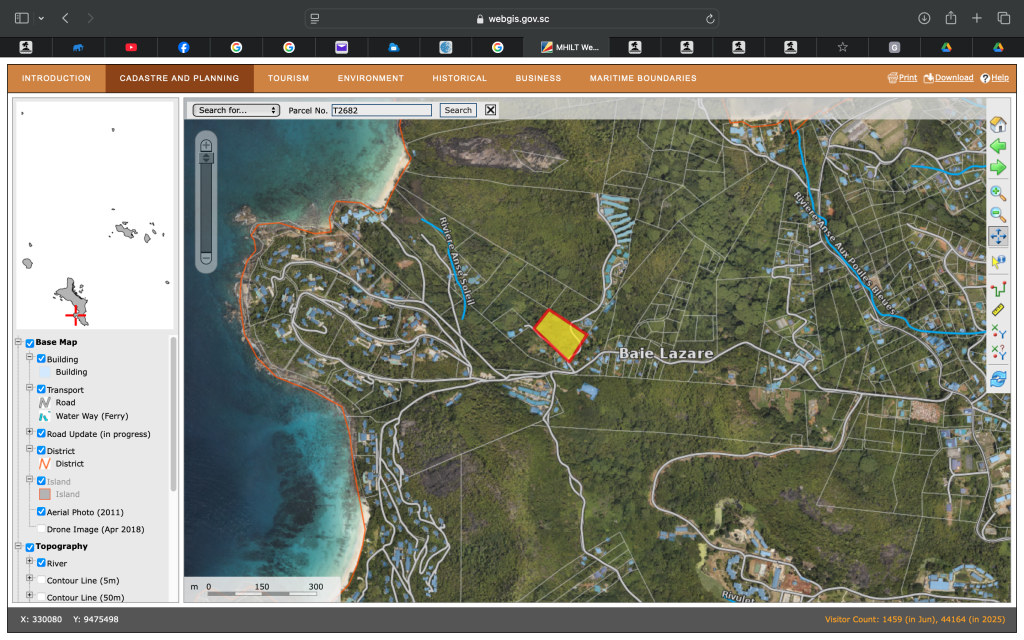
Task: Turn on Contour Line (5m) layer
Action: (x=41, y=580)
